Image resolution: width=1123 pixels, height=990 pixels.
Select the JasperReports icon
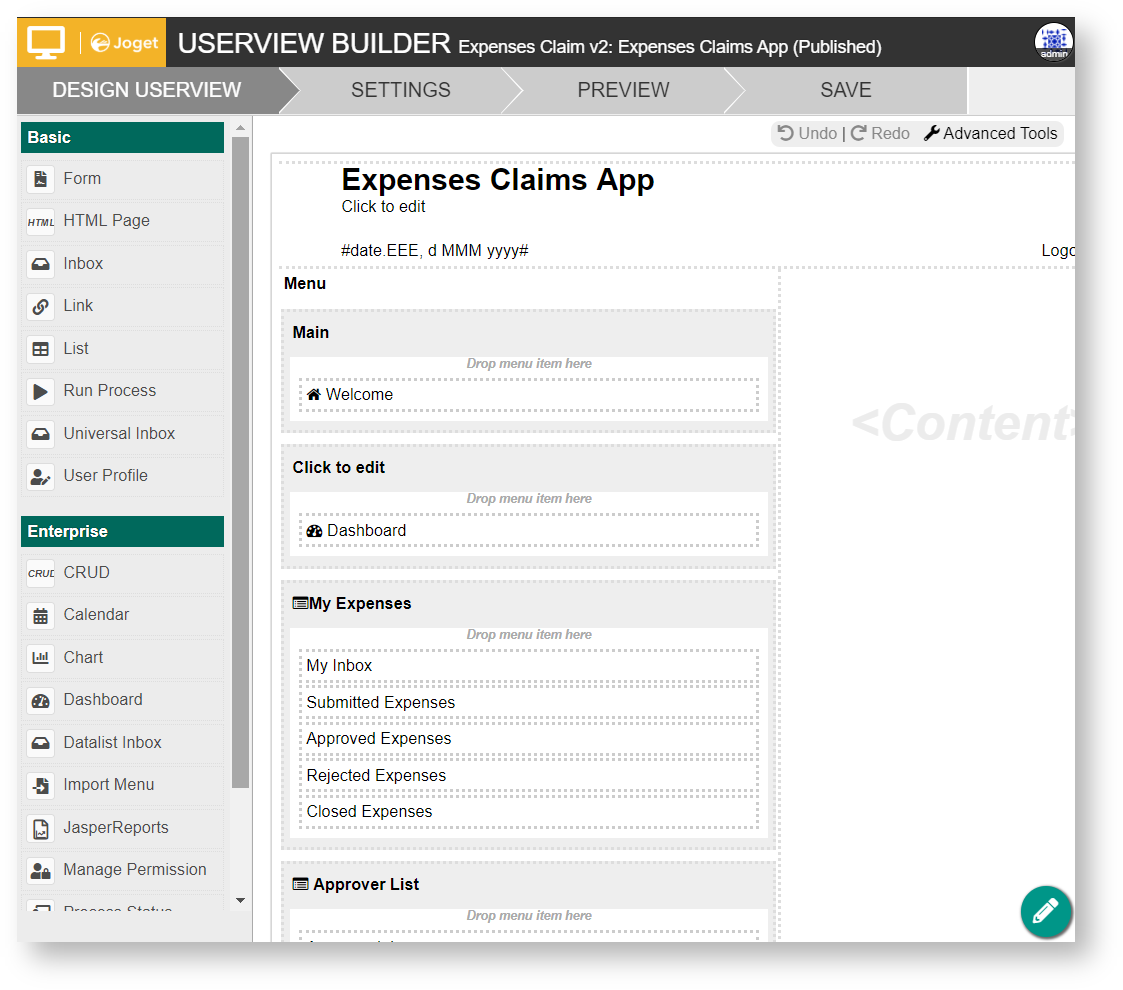pyautogui.click(x=41, y=827)
